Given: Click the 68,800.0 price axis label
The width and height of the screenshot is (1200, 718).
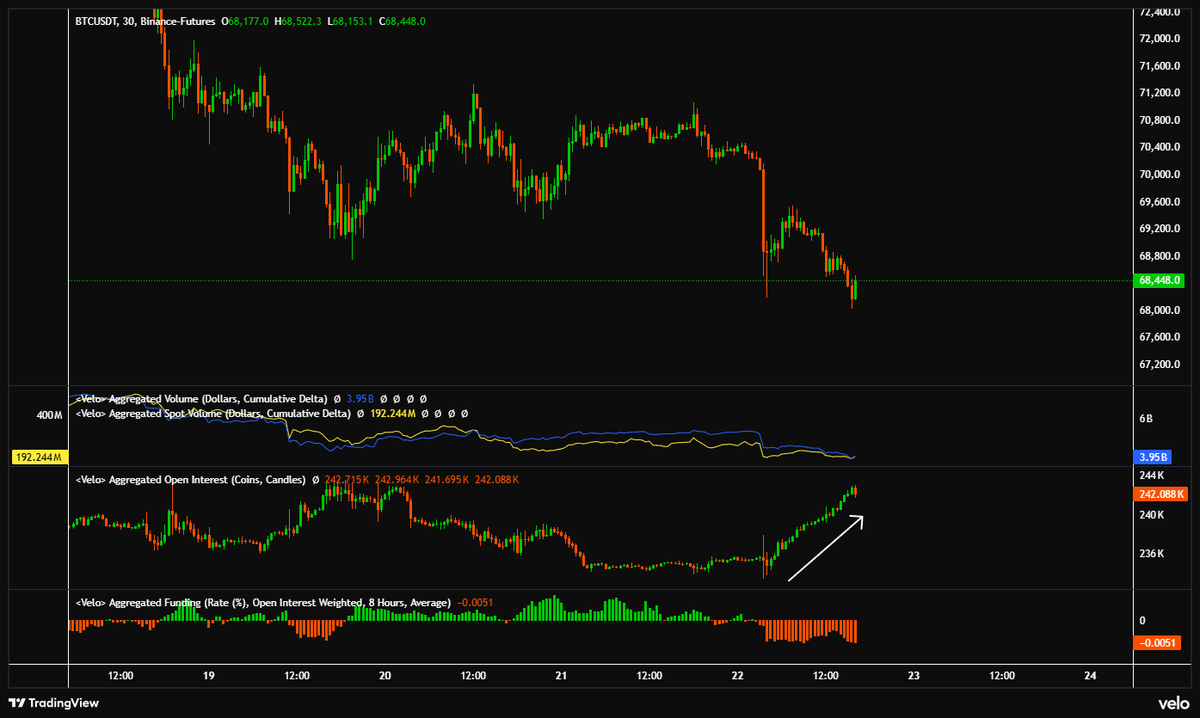Looking at the screenshot, I should (1161, 255).
